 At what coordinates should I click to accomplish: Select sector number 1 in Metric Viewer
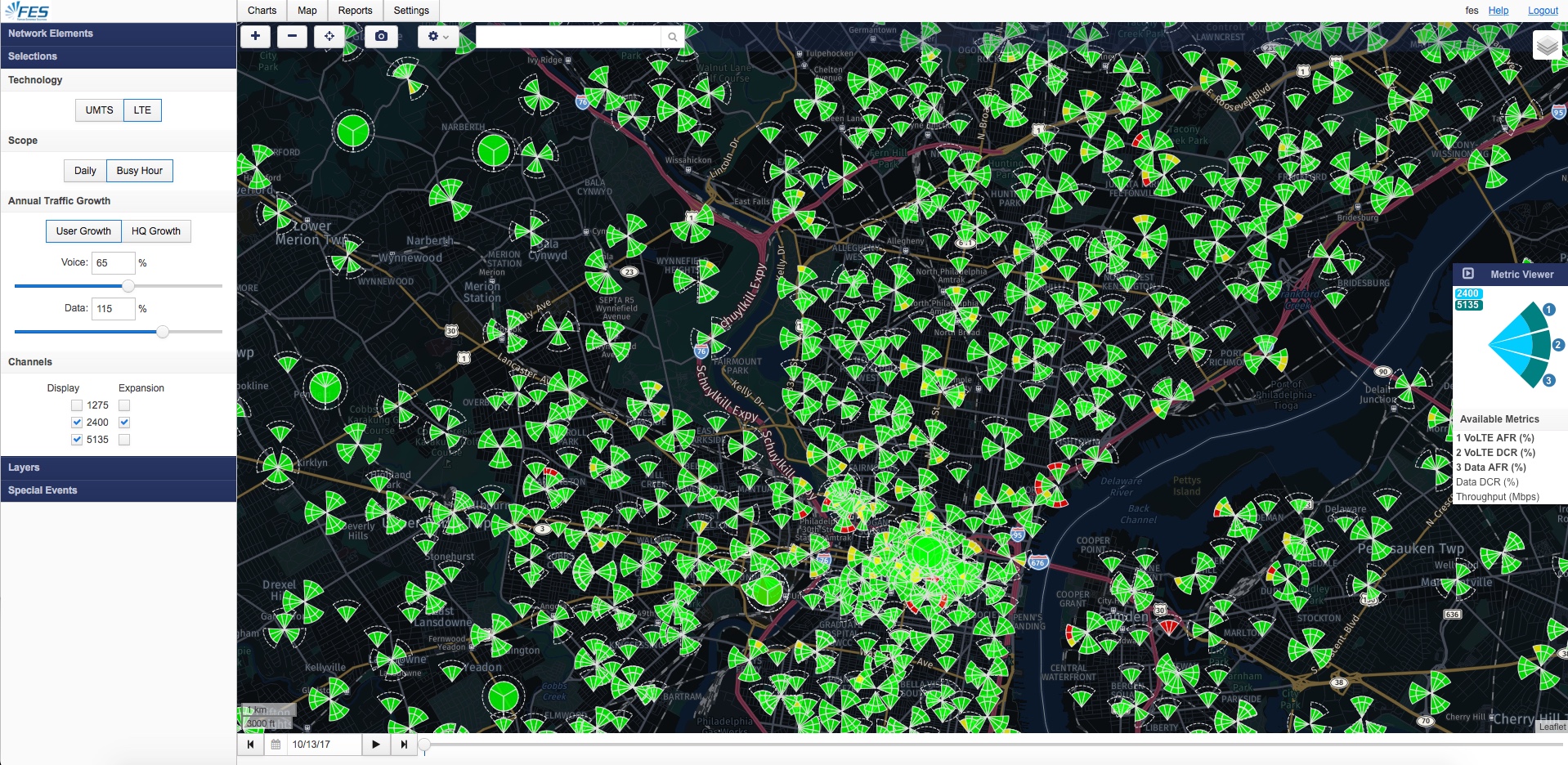pos(1548,310)
